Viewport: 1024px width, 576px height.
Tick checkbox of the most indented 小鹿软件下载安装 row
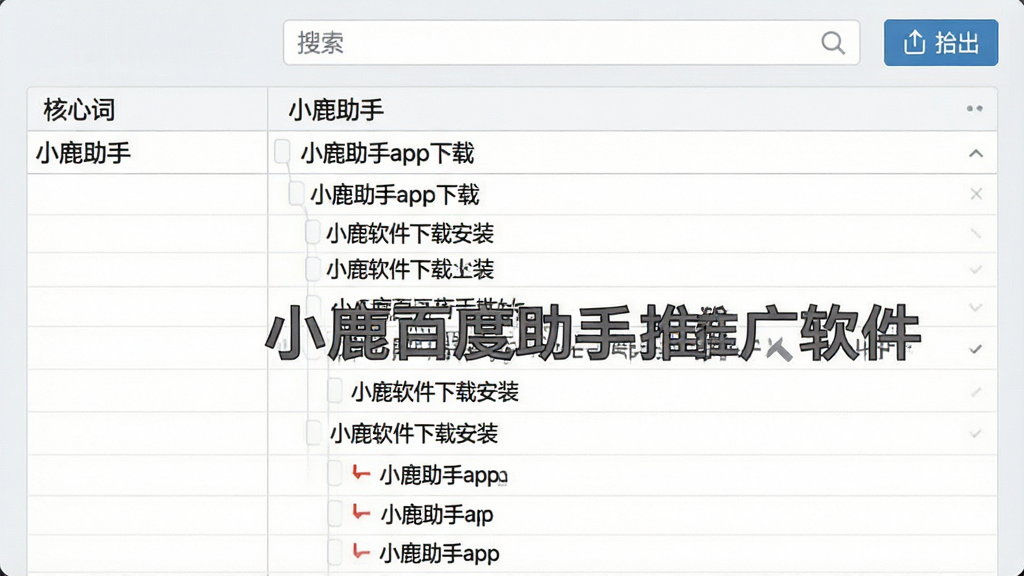click(x=335, y=391)
